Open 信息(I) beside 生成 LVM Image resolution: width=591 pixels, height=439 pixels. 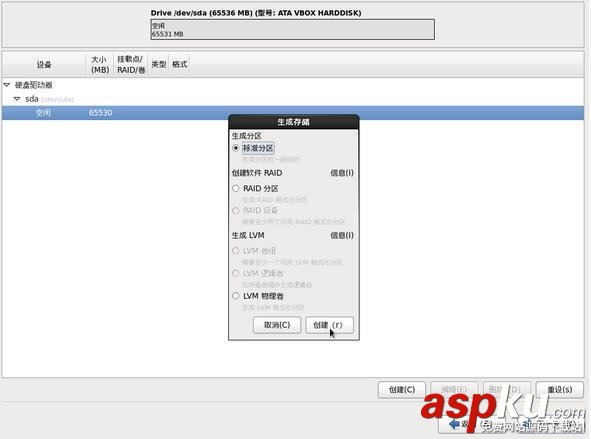(x=342, y=235)
